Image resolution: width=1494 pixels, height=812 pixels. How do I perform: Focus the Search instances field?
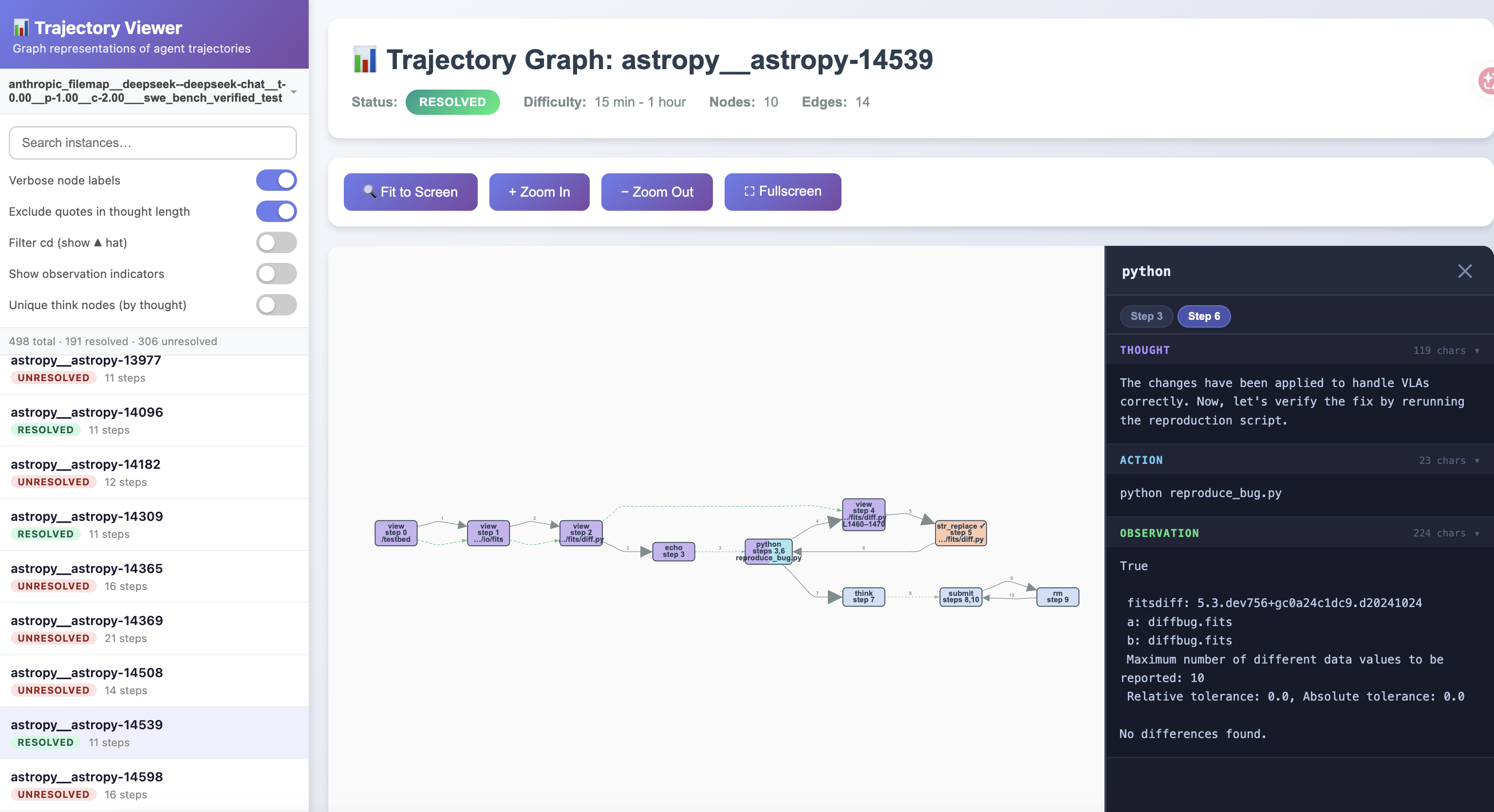click(152, 143)
